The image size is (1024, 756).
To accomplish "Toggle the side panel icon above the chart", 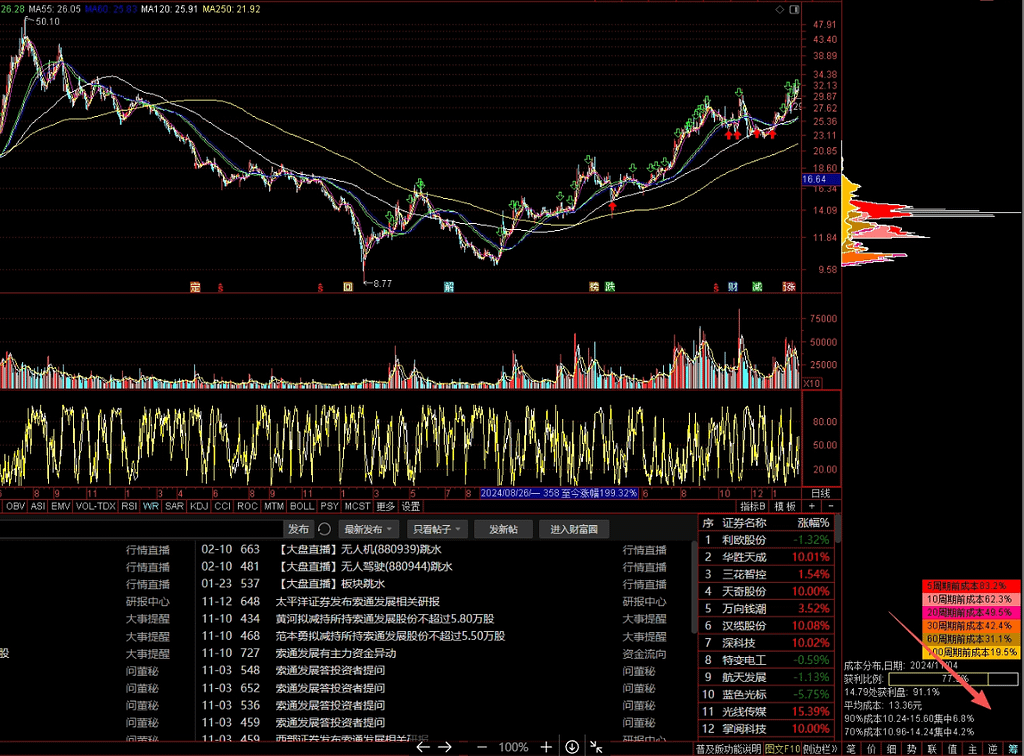I will (795, 8).
